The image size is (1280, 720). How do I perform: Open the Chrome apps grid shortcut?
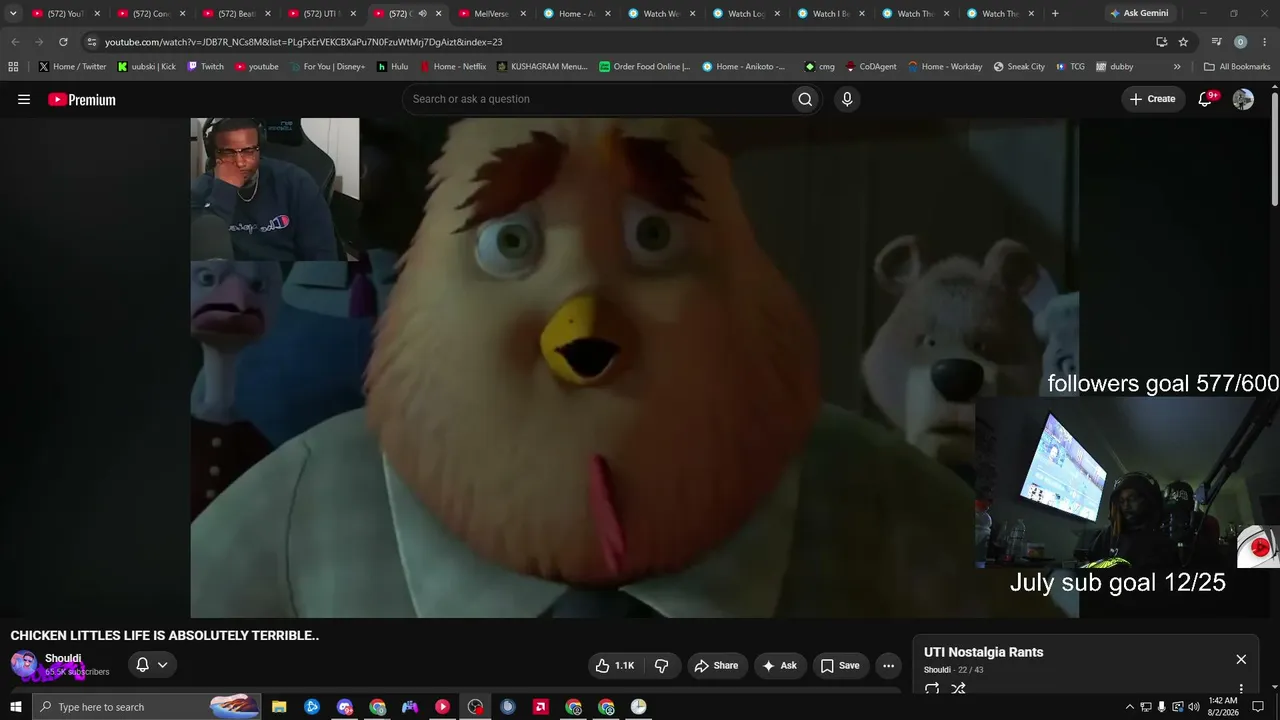pos(13,67)
